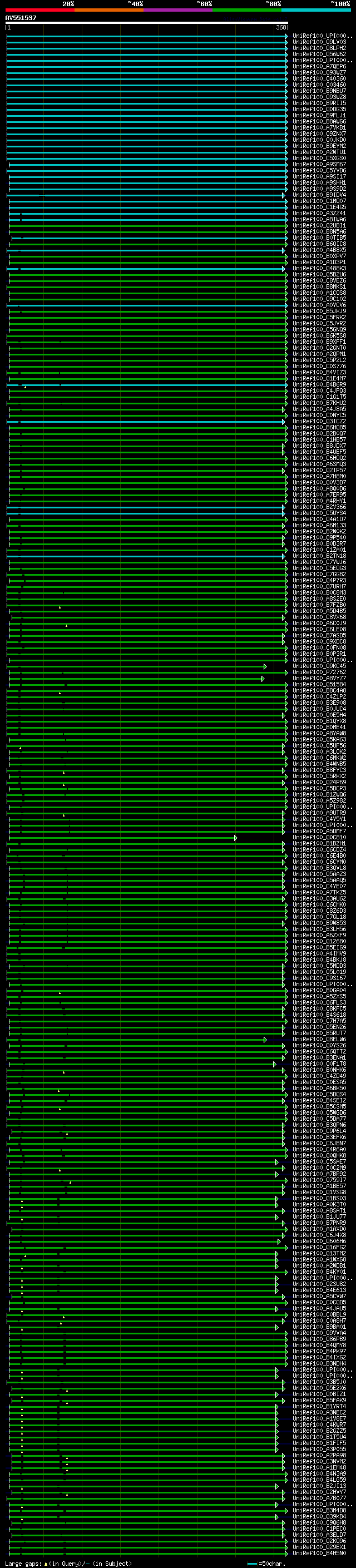Screen dimensions: 356x1568
Task: Select the UniRef100_B8N5A6 label
Action: [319, 231]
